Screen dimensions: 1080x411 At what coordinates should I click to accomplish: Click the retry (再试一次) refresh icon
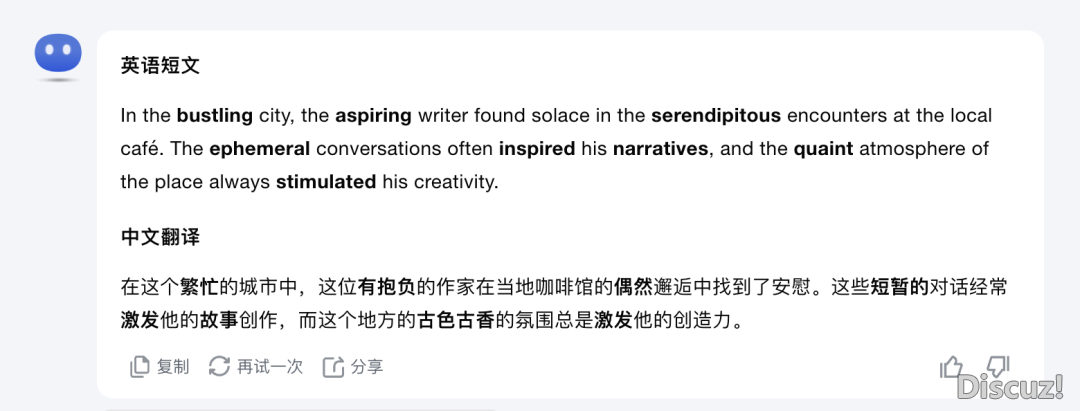pos(219,367)
